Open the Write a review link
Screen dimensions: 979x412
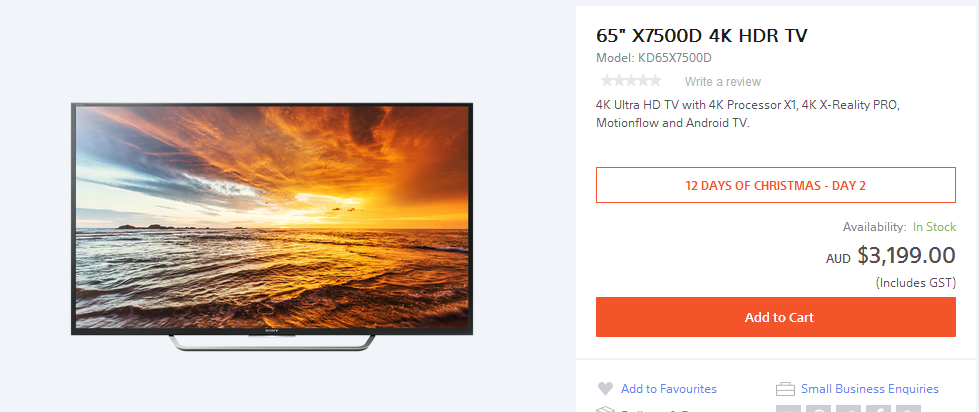722,81
